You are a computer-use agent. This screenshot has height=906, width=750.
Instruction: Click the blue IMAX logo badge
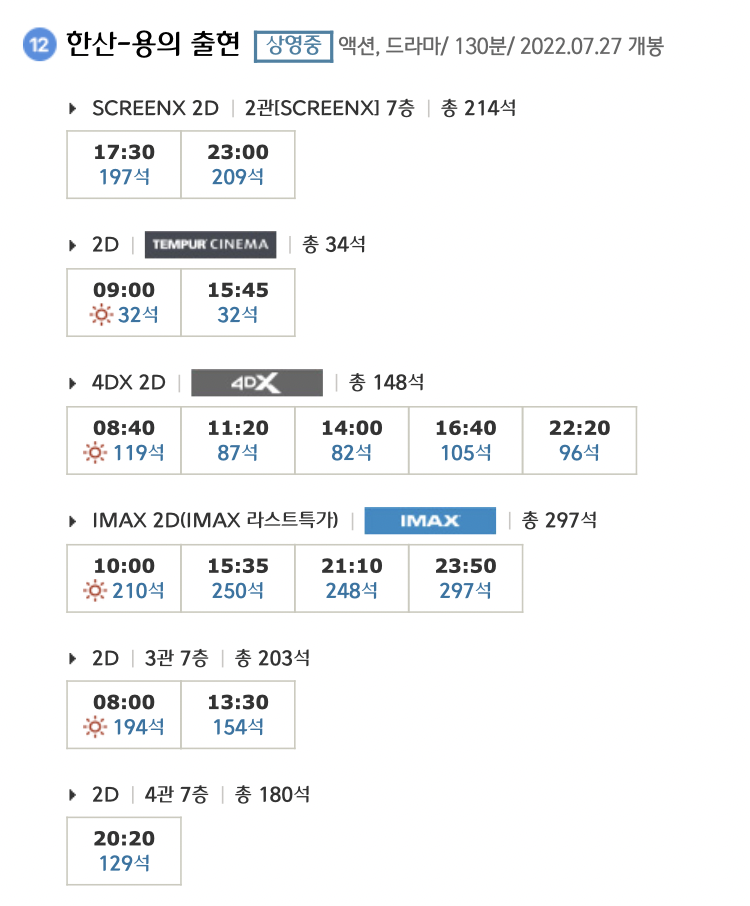[430, 521]
